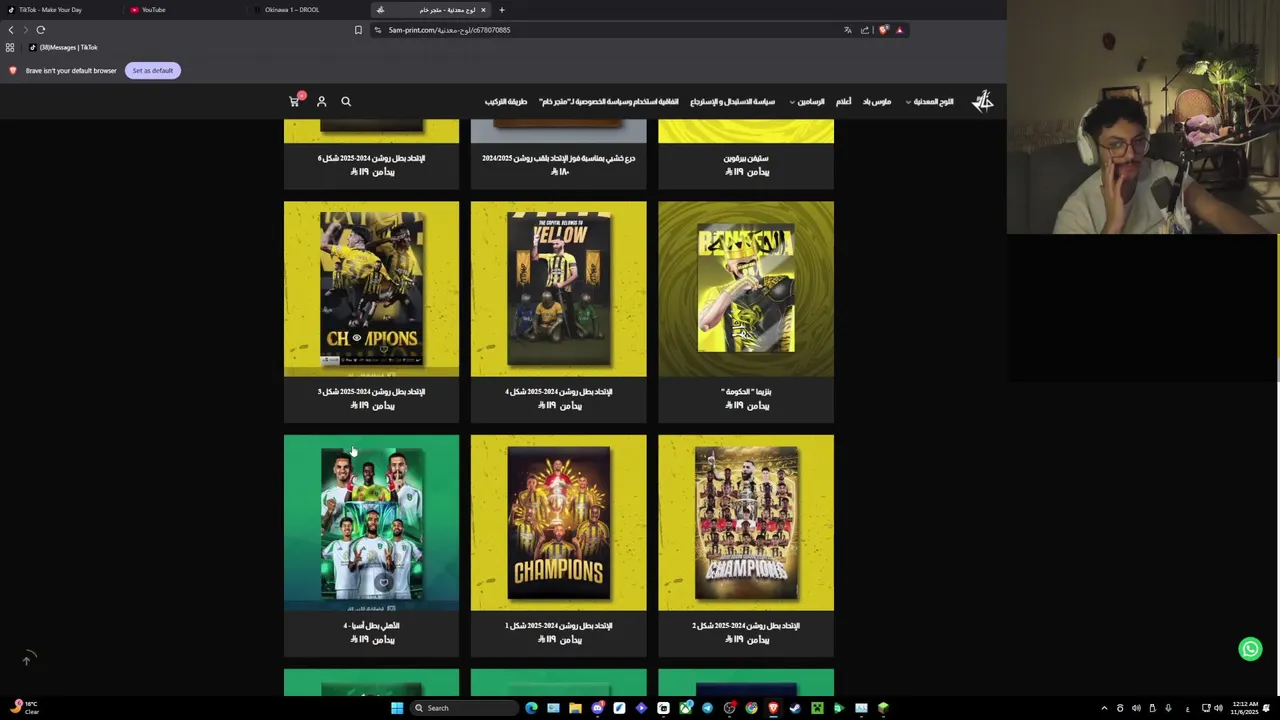Click the scroll-to-top arrow icon

(x=27, y=659)
